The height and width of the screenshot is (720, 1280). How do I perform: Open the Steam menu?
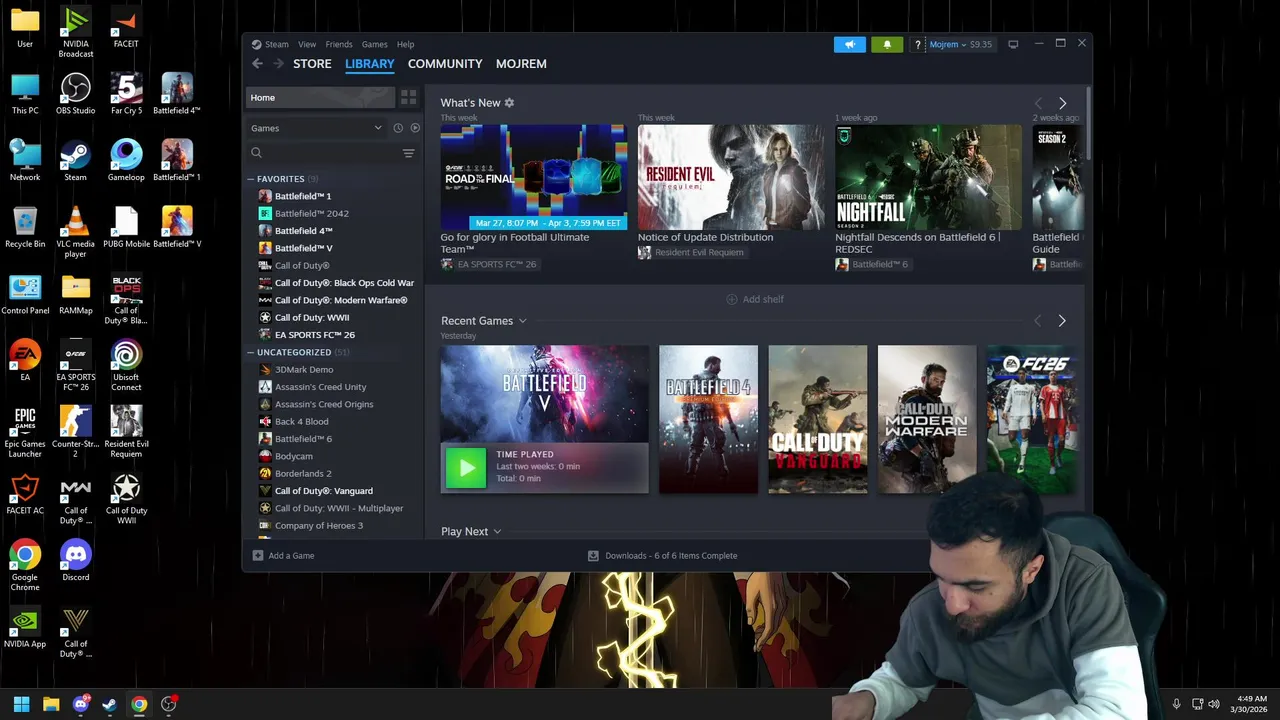point(276,44)
